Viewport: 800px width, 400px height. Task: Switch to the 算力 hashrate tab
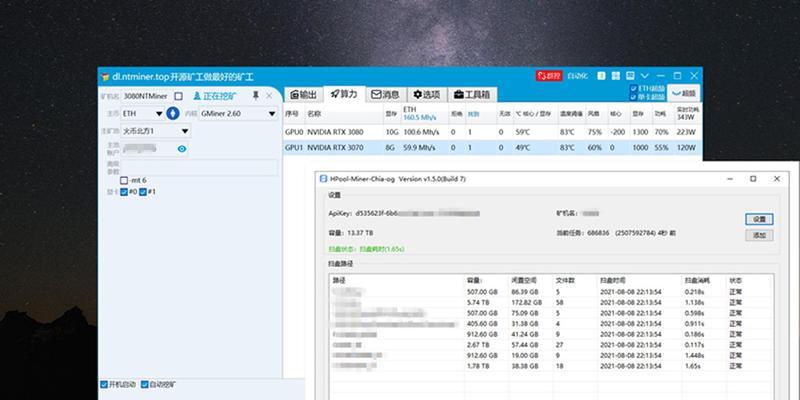click(344, 94)
